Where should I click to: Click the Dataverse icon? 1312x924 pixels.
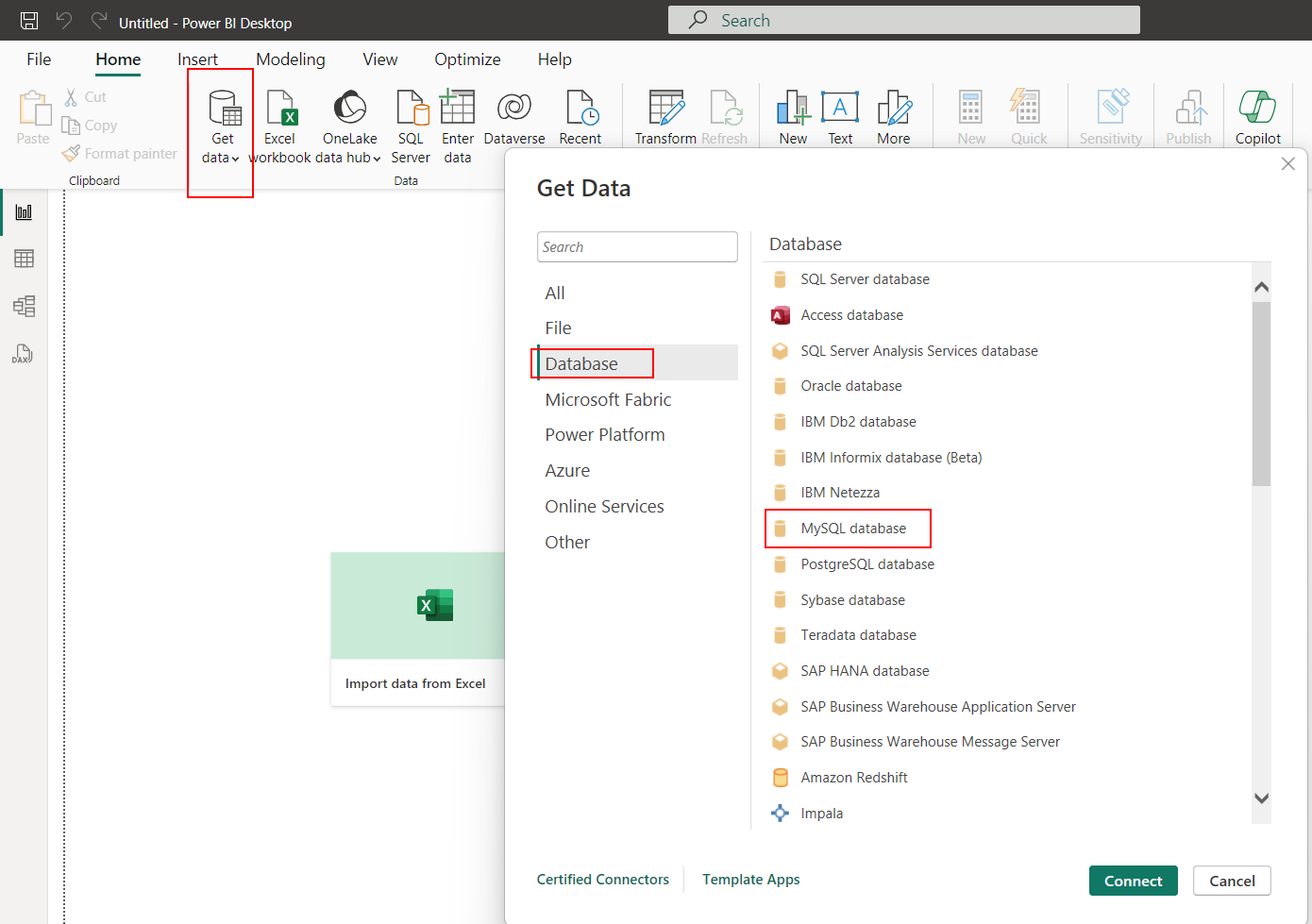[x=514, y=108]
